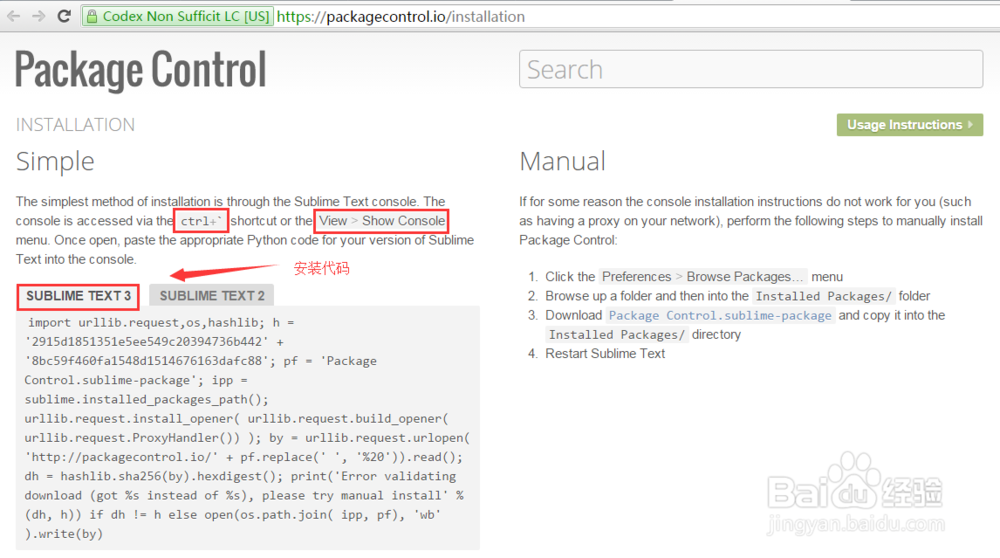Click the Preferences > Browse Packages… text
Viewport: 1000px width, 558px height.
[703, 277]
